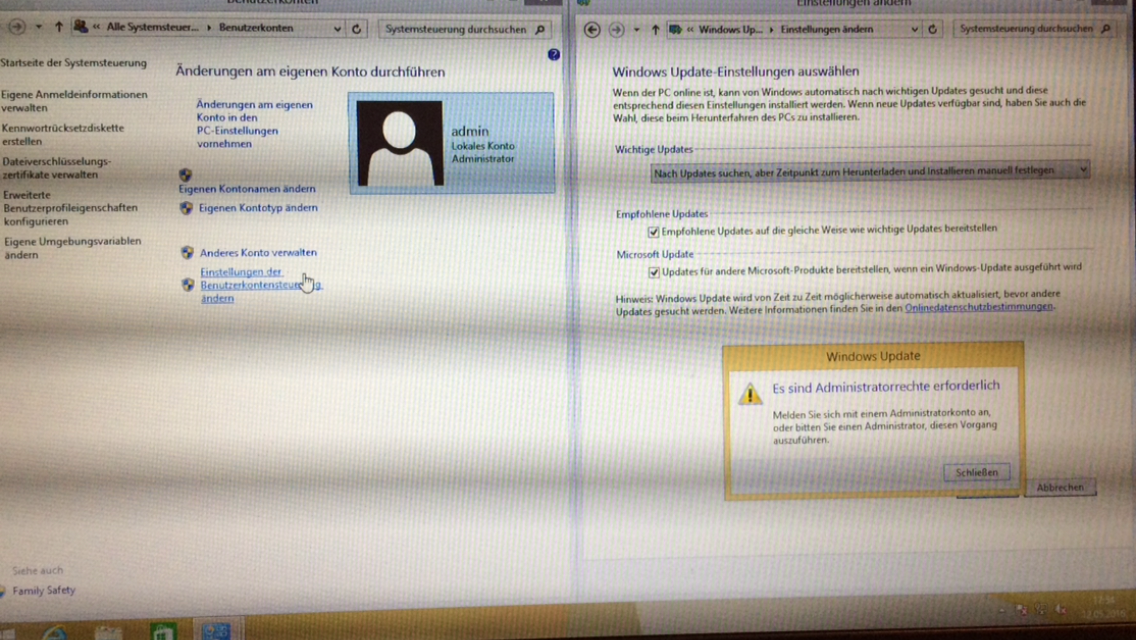Refresh the Windows Update settings window
The image size is (1136, 640).
tap(933, 30)
